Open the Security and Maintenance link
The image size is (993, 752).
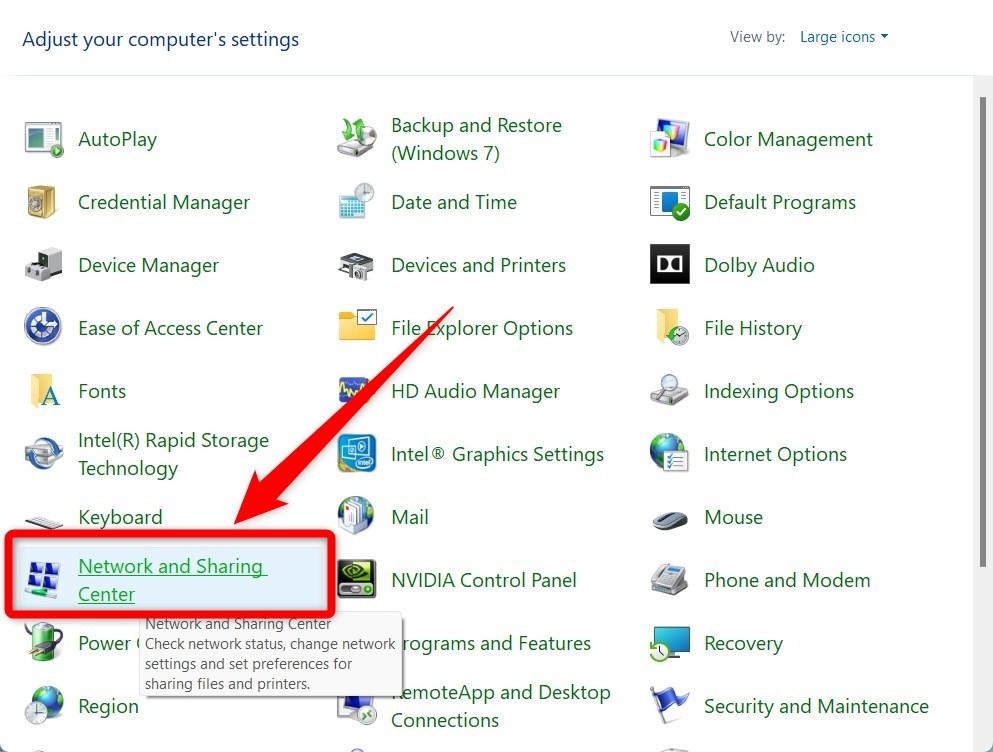[x=816, y=706]
